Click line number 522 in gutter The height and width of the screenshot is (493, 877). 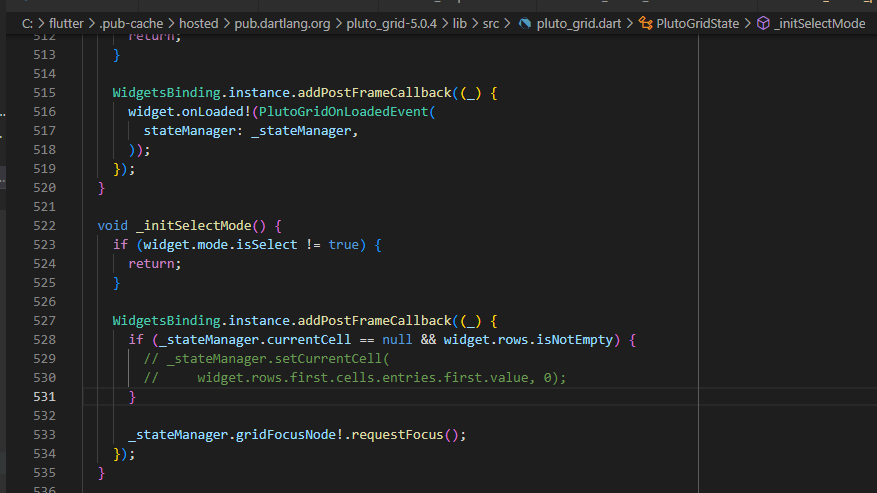click(44, 226)
